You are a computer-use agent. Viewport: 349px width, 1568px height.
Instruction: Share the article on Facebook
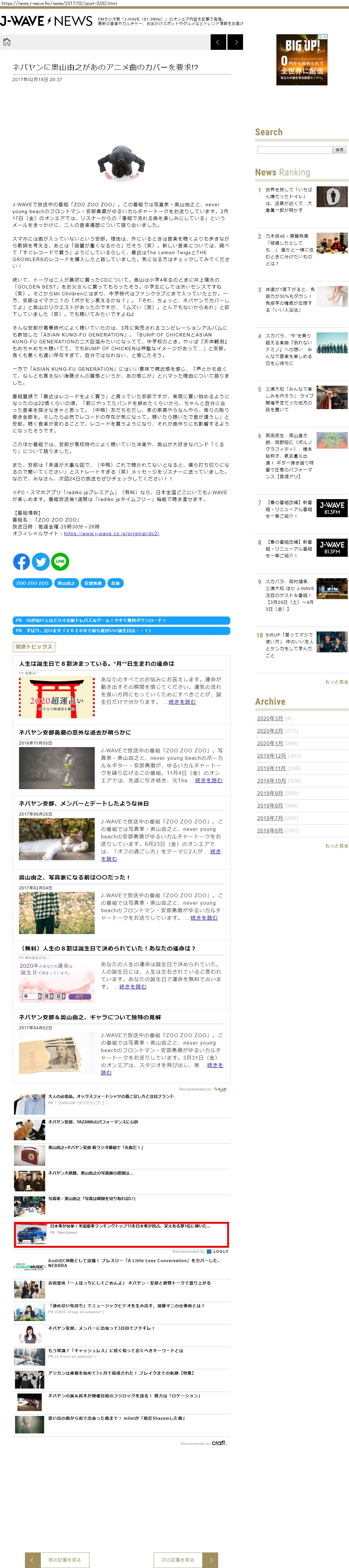21,561
